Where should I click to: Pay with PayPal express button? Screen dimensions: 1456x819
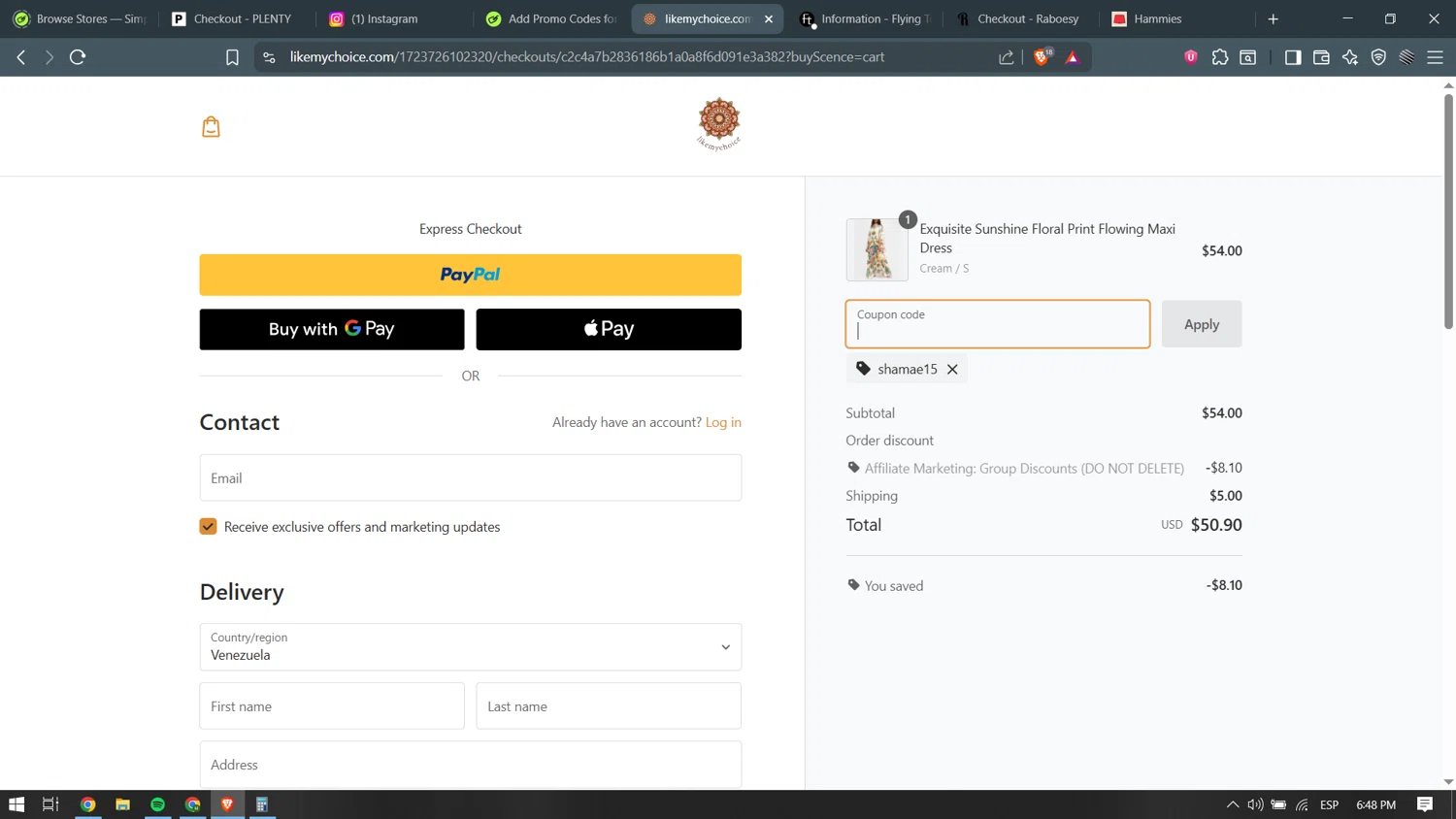click(471, 275)
